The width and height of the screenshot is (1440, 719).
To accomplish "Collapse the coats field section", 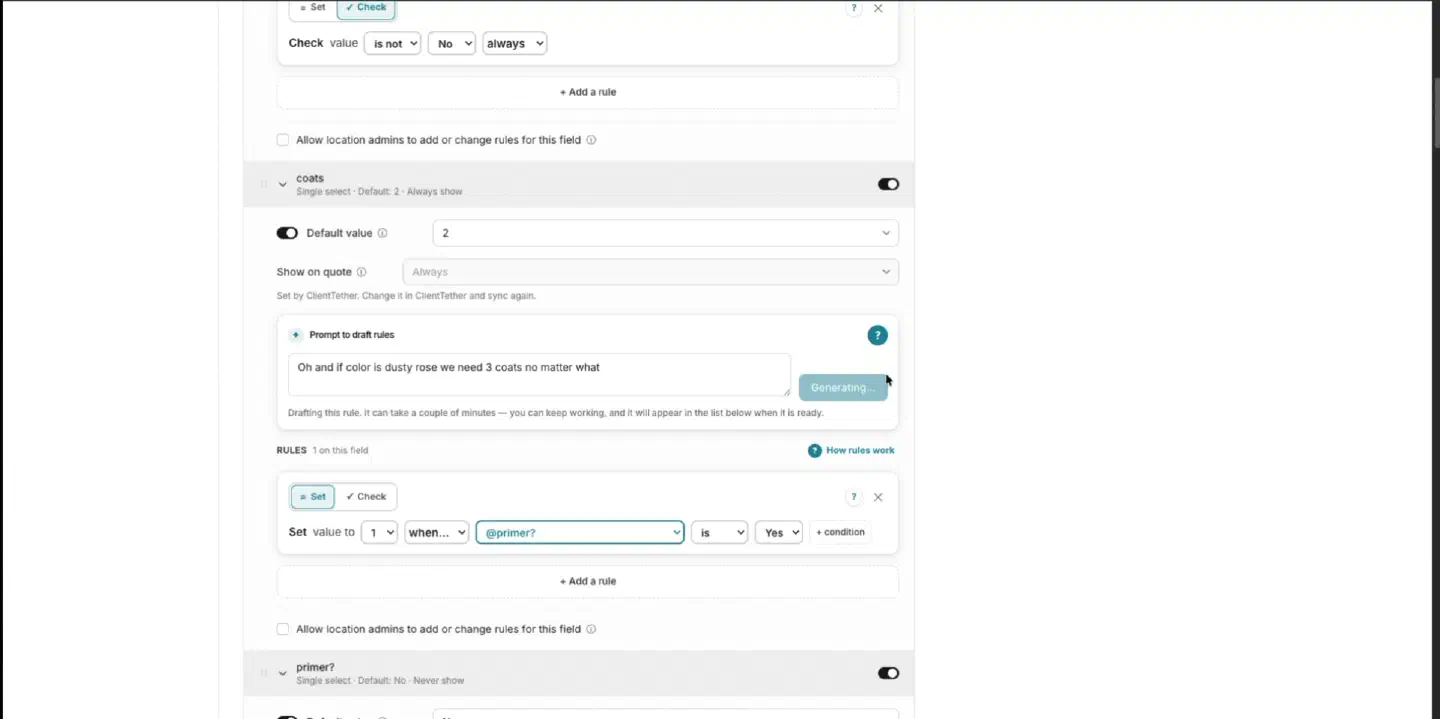I will [x=283, y=184].
